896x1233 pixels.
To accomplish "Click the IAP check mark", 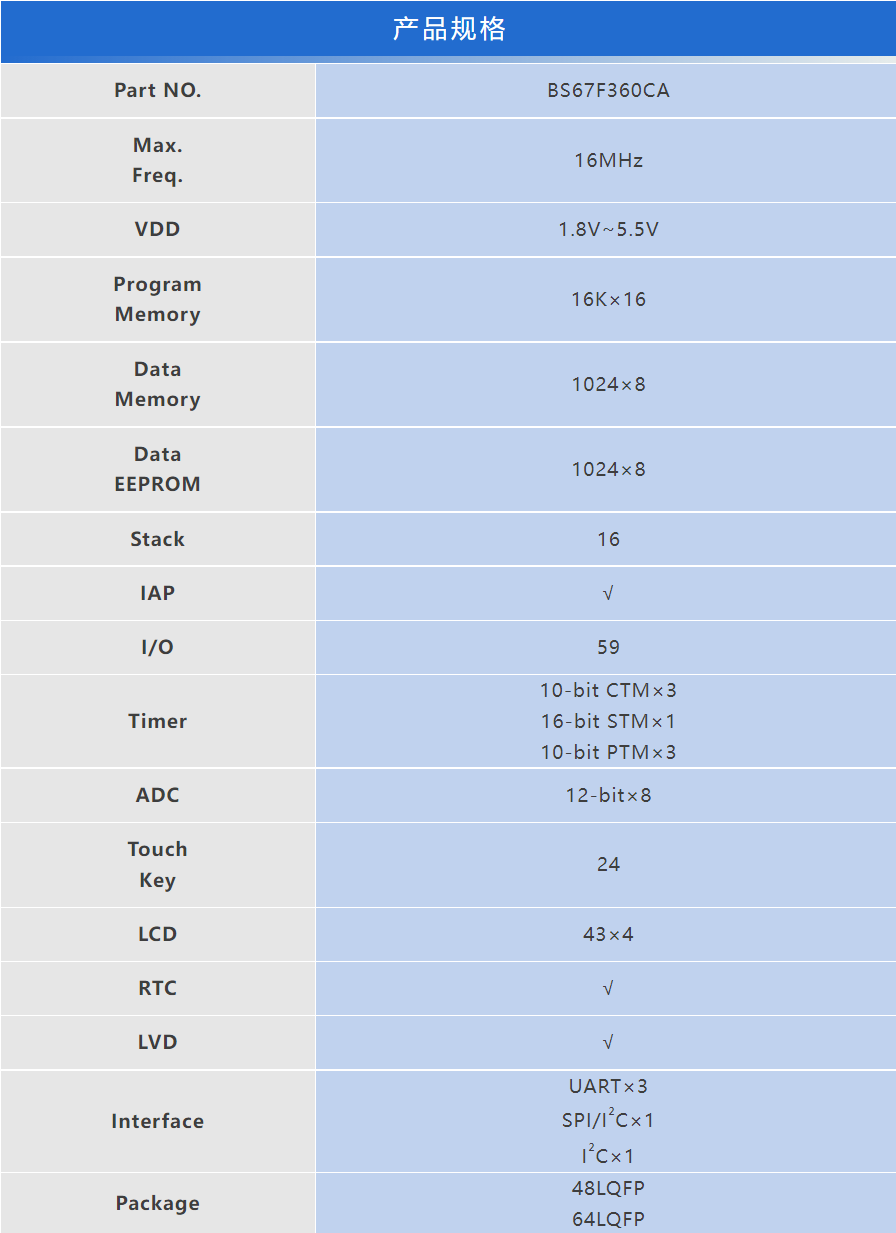I will coord(608,594).
